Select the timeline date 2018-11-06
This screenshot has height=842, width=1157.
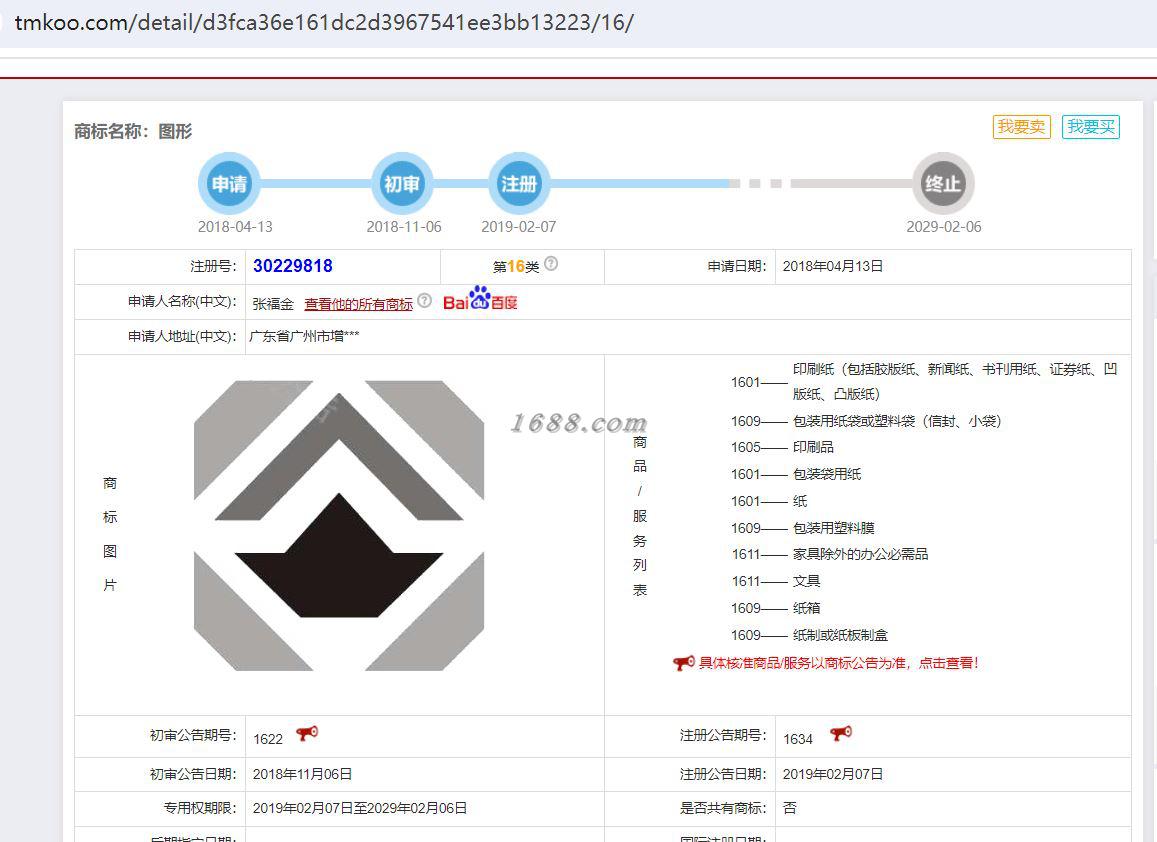pos(404,227)
